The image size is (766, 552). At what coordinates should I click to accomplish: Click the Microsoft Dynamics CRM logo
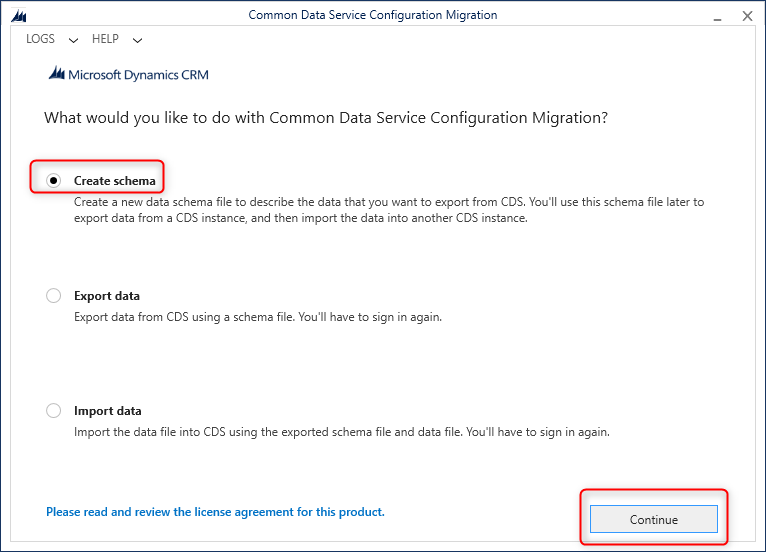tap(128, 74)
